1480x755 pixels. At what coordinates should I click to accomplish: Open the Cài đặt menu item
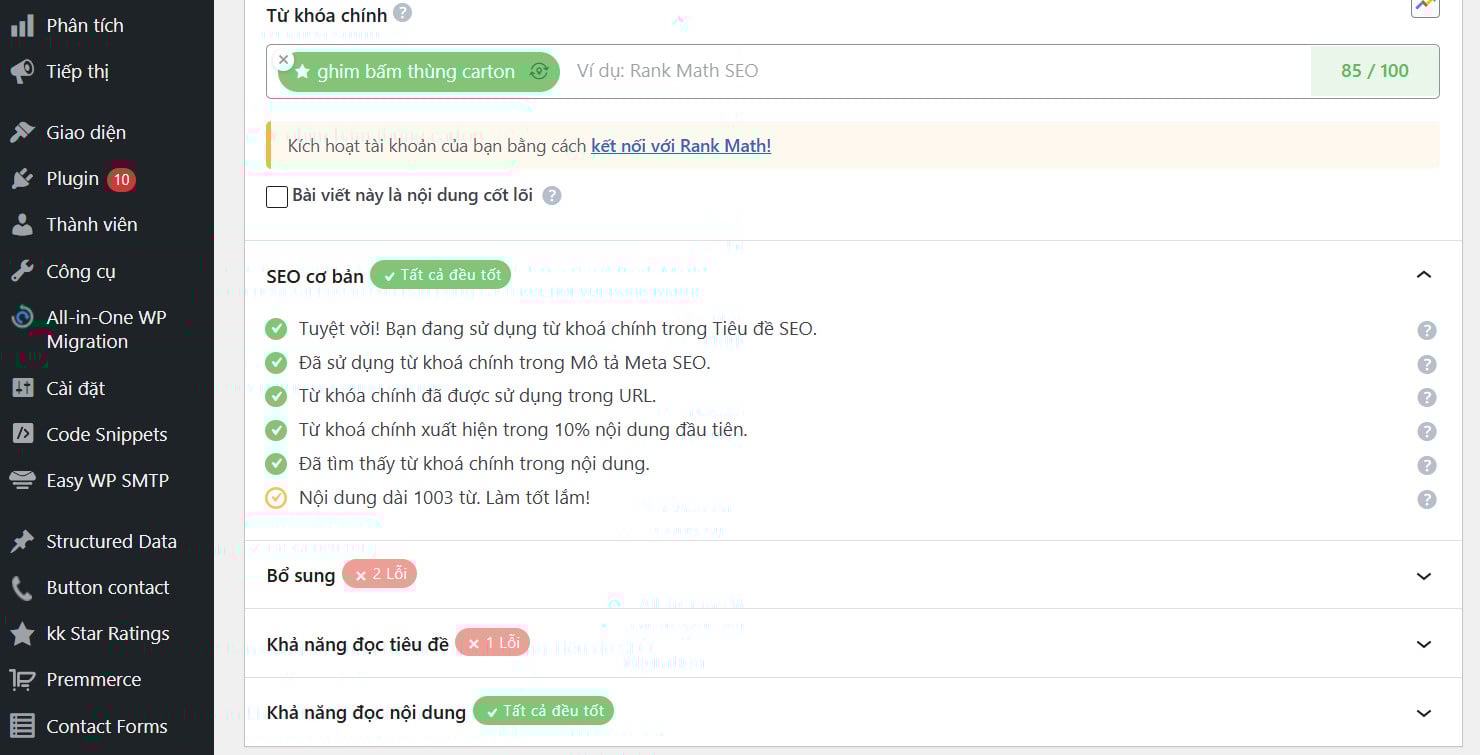[x=77, y=388]
